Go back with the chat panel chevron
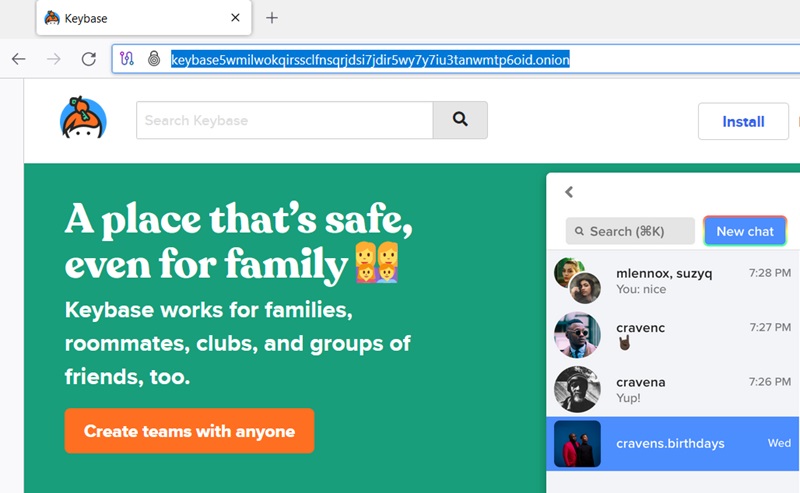 point(569,192)
